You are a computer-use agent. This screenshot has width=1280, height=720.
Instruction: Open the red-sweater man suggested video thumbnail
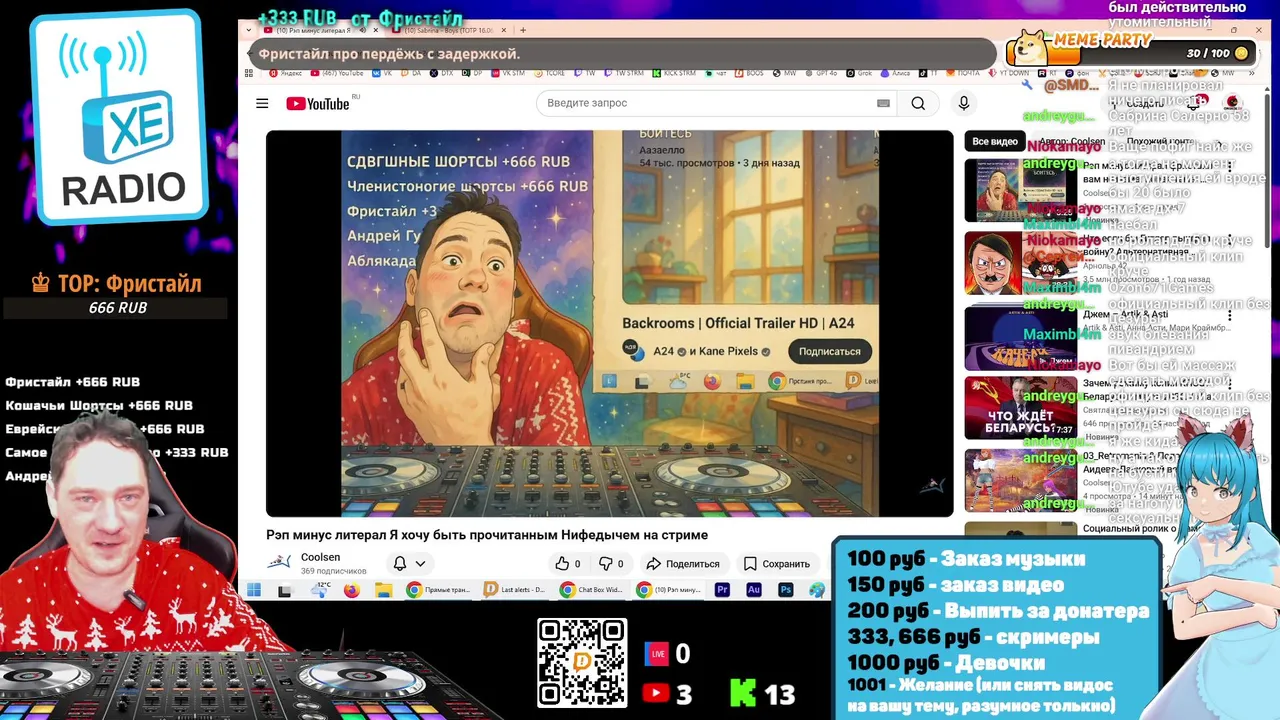tap(1020, 190)
